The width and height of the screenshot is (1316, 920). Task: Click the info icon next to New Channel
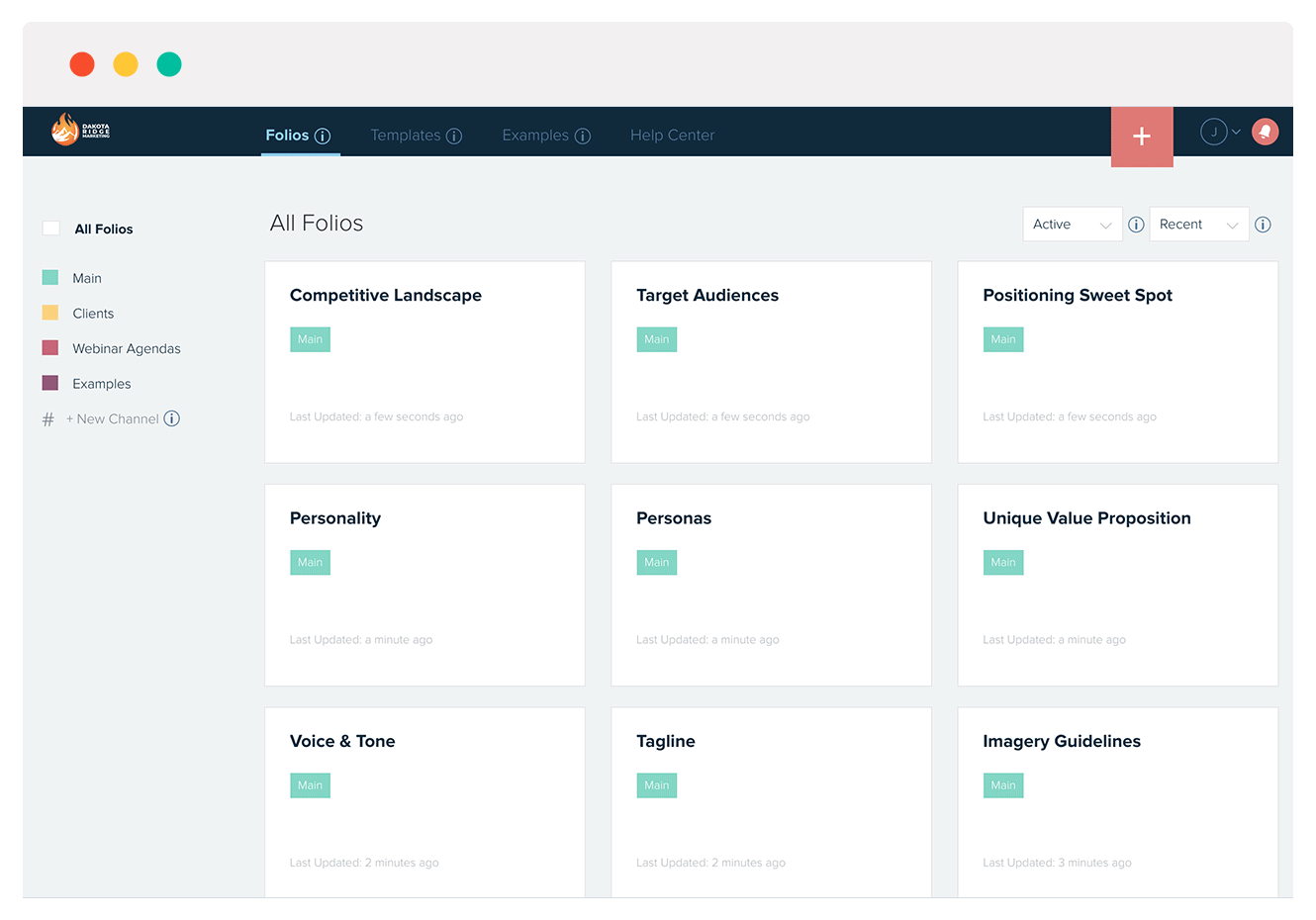click(x=172, y=418)
